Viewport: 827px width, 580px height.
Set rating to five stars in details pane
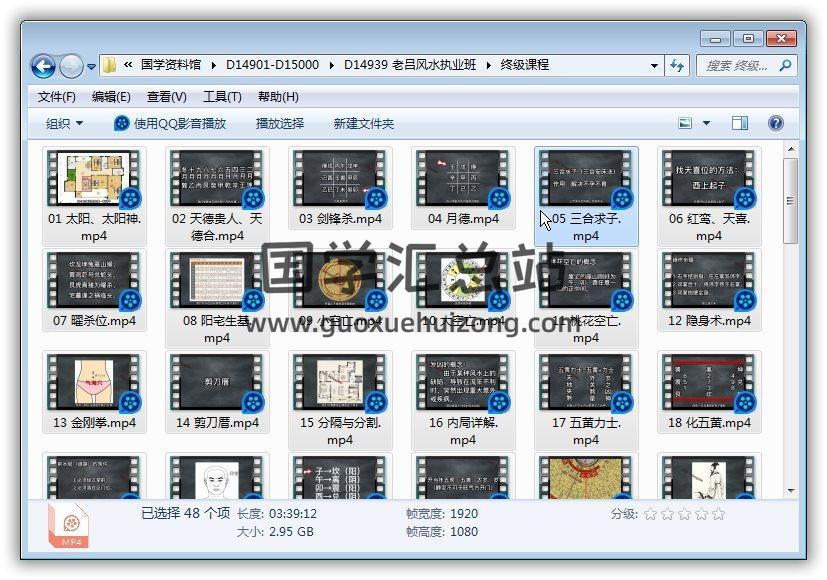tap(716, 514)
